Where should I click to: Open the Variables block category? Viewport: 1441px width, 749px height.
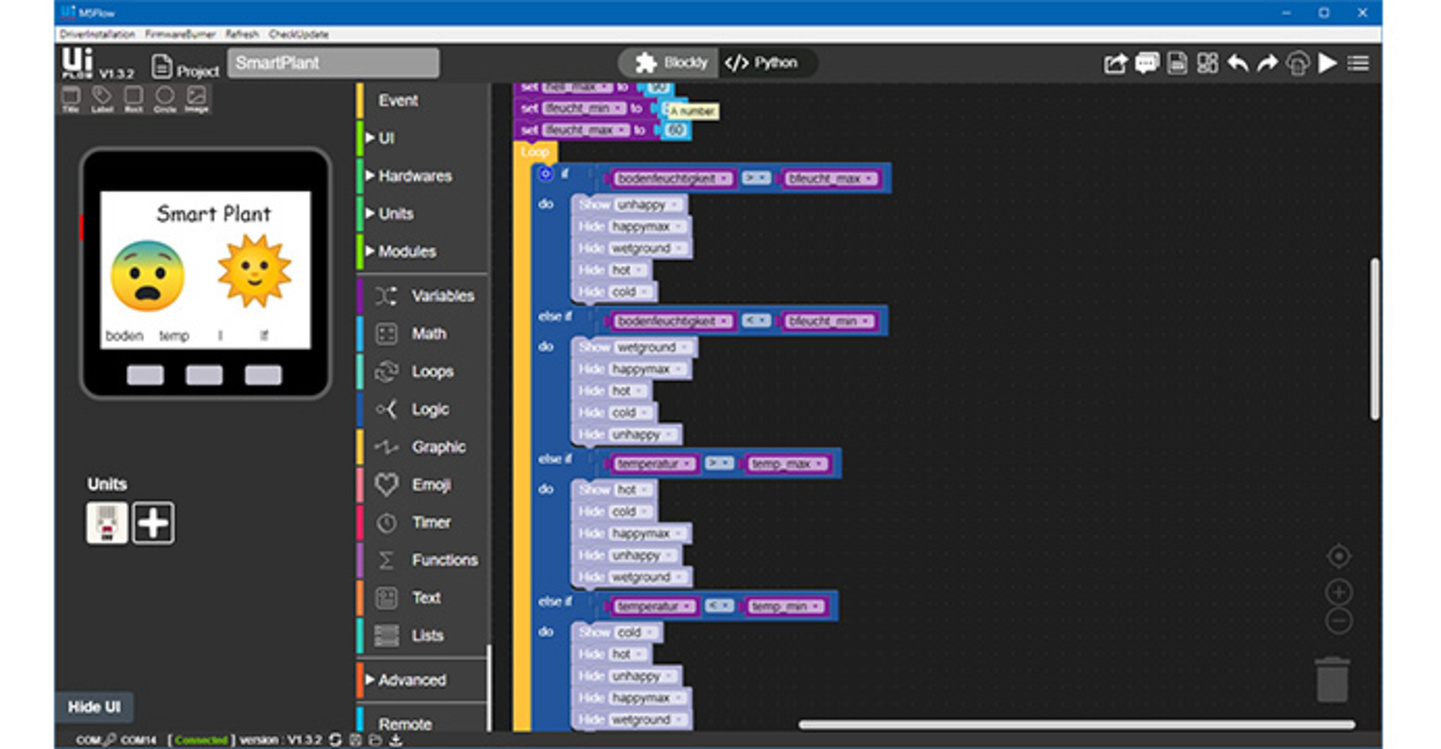point(442,296)
